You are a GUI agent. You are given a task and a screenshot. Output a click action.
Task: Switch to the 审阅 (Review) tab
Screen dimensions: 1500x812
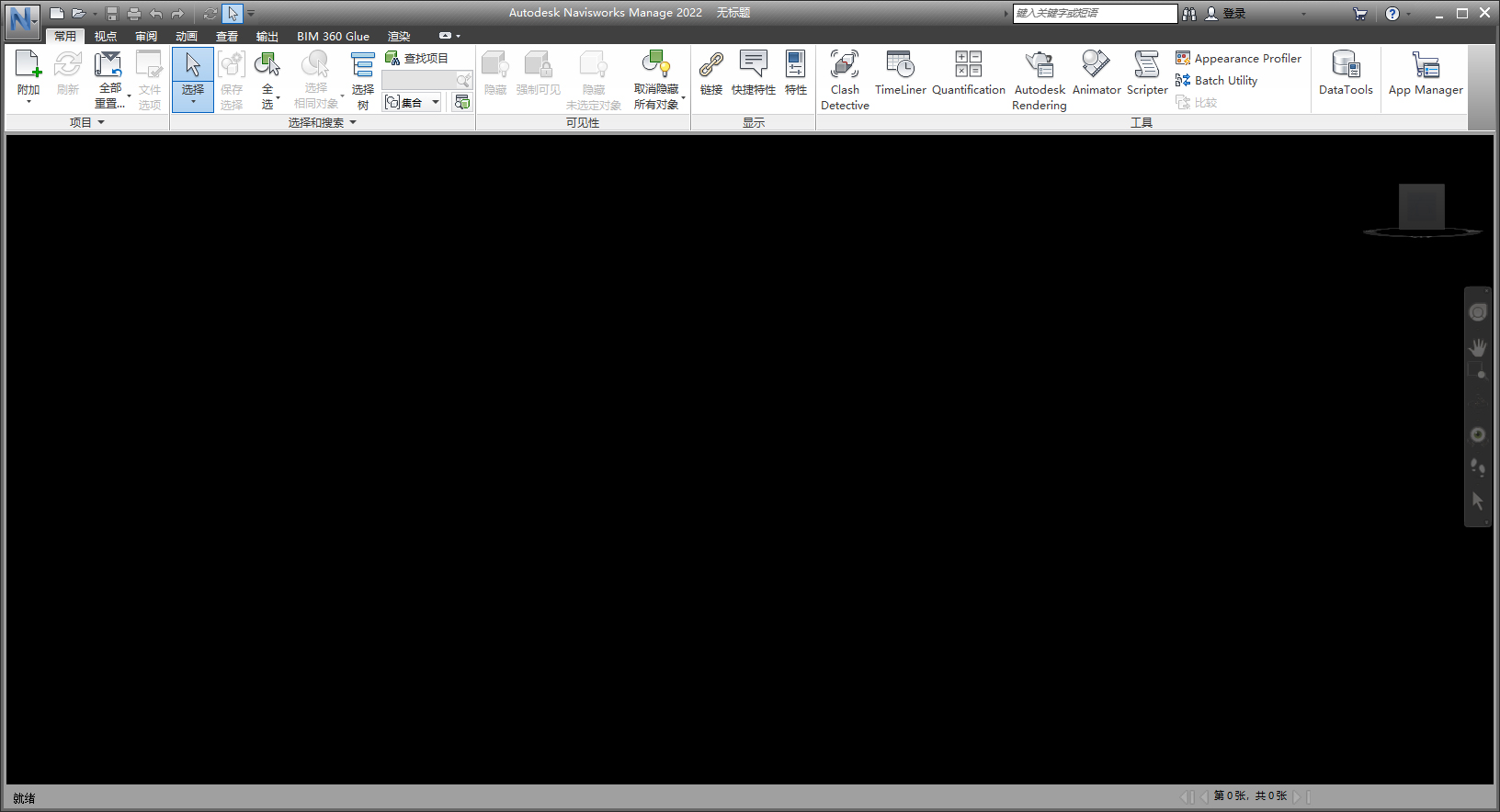pyautogui.click(x=146, y=36)
